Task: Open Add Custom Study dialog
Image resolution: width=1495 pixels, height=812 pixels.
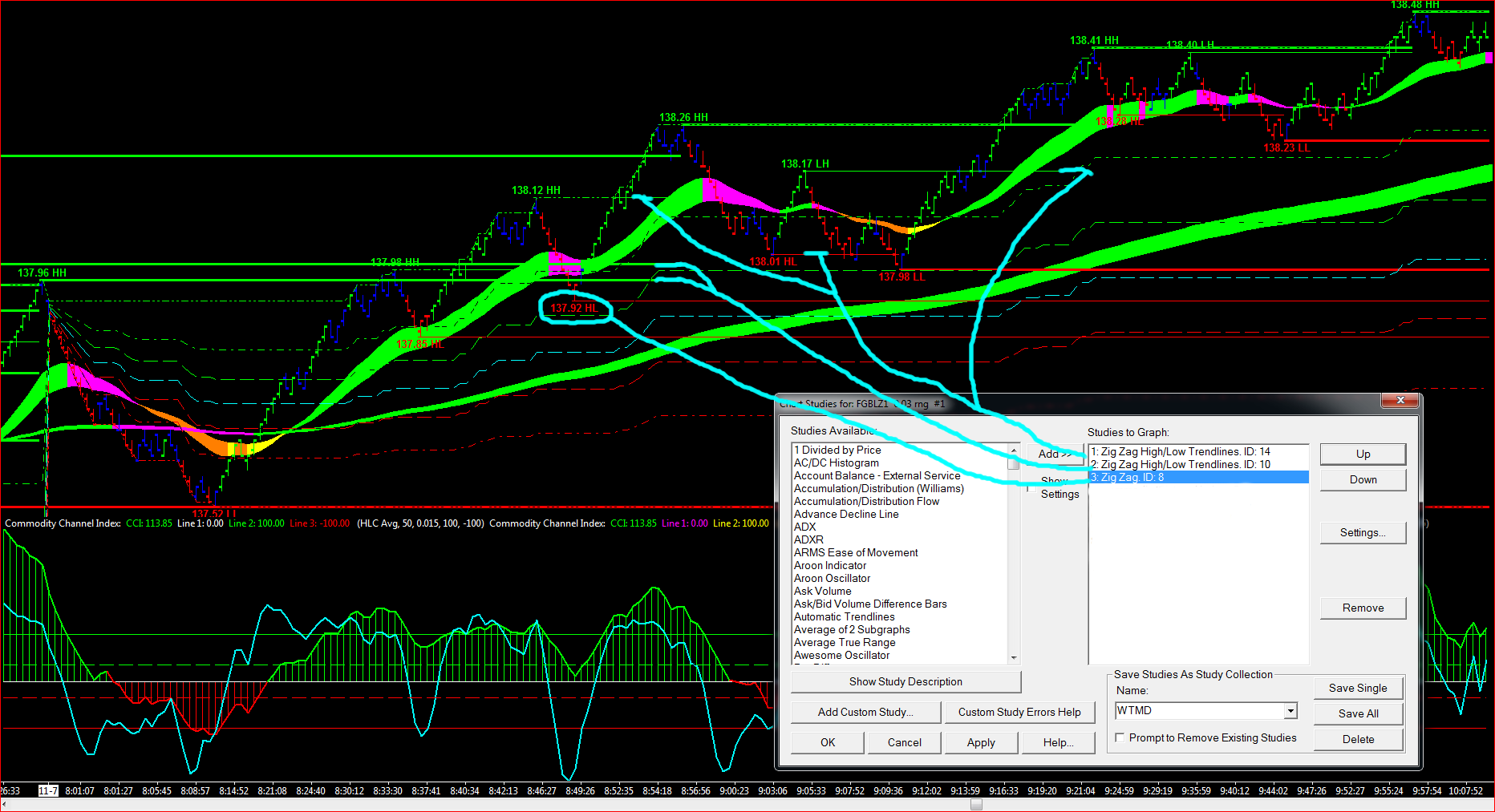Action: [865, 712]
